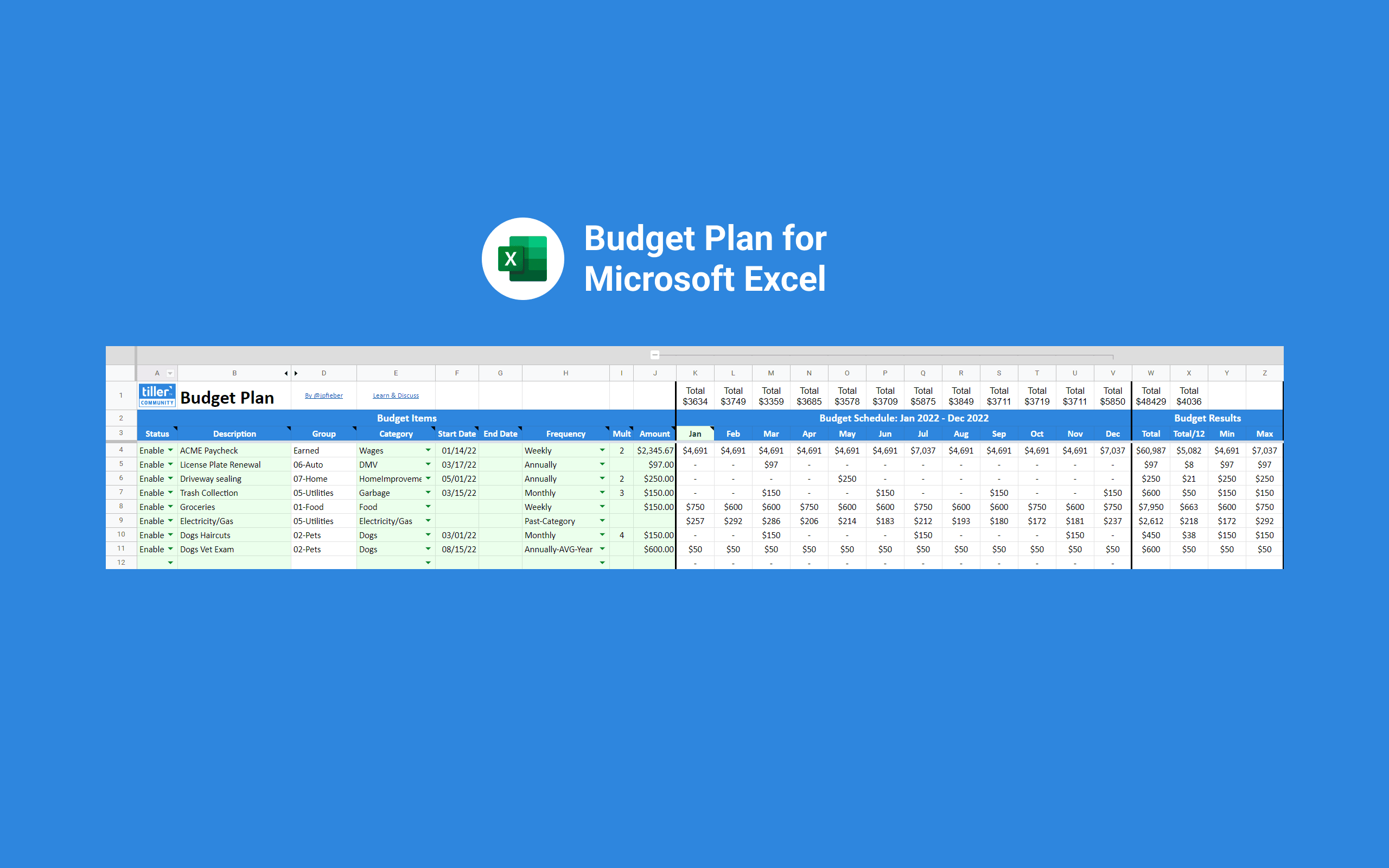The image size is (1389, 868).
Task: Open Category dropdown for HomeImprovement row
Action: click(x=428, y=478)
